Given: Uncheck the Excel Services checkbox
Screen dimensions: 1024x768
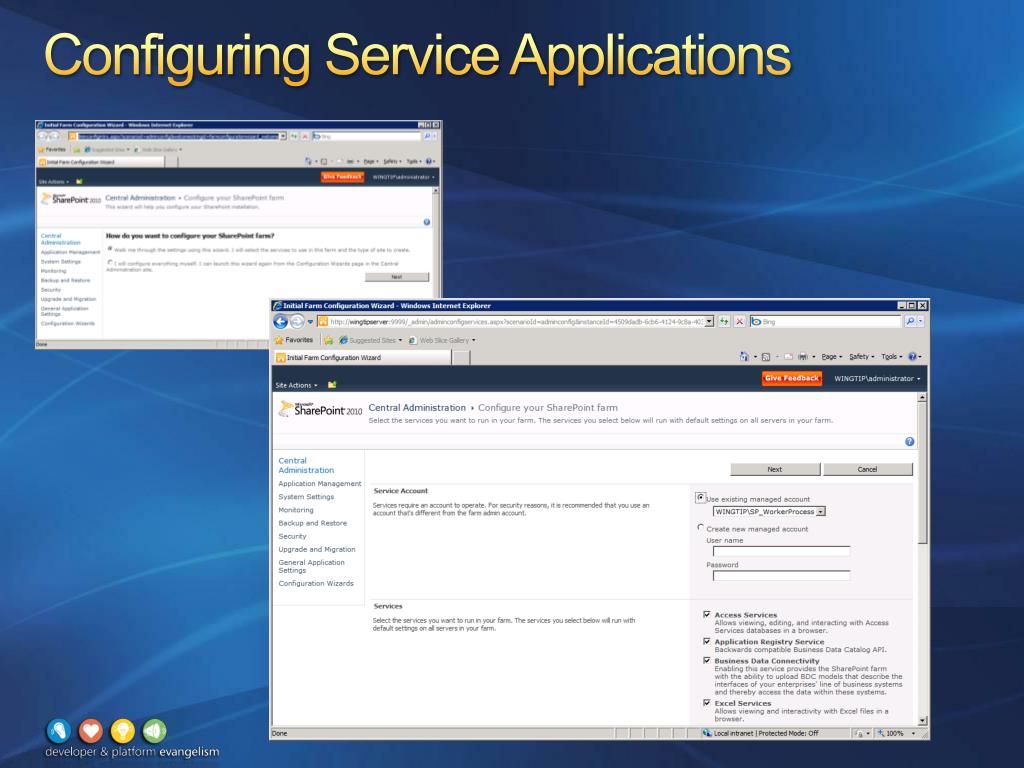Looking at the screenshot, I should [707, 703].
